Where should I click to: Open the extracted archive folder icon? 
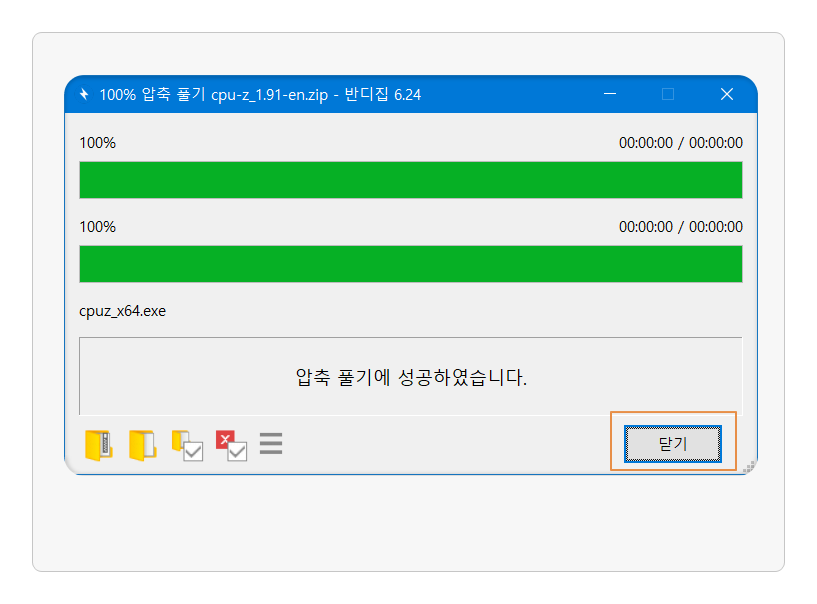(x=98, y=445)
